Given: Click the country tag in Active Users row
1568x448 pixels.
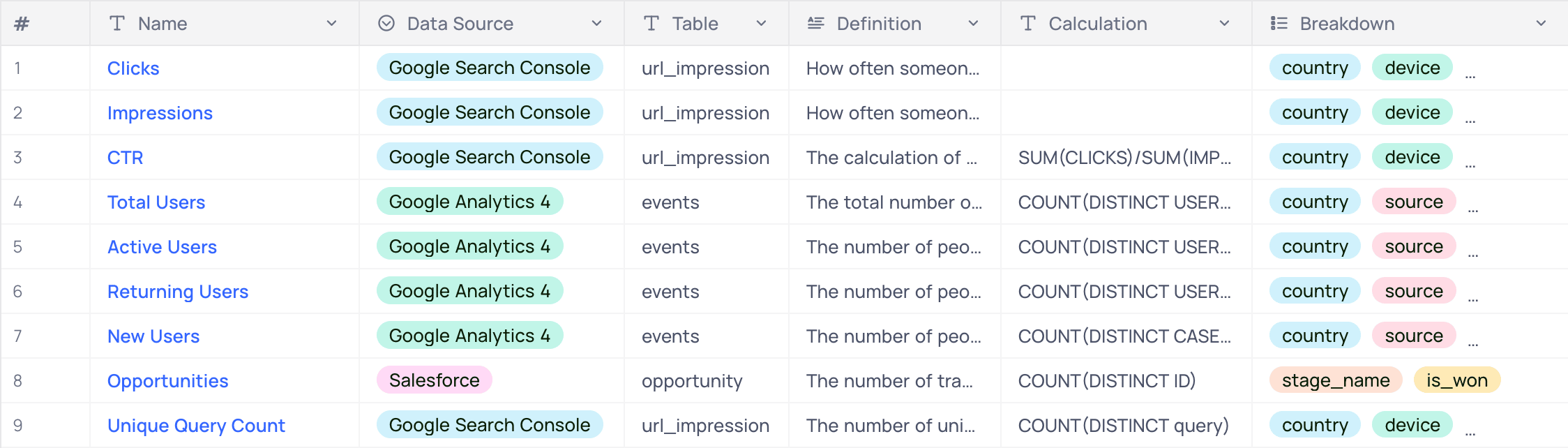Looking at the screenshot, I should tap(1316, 246).
